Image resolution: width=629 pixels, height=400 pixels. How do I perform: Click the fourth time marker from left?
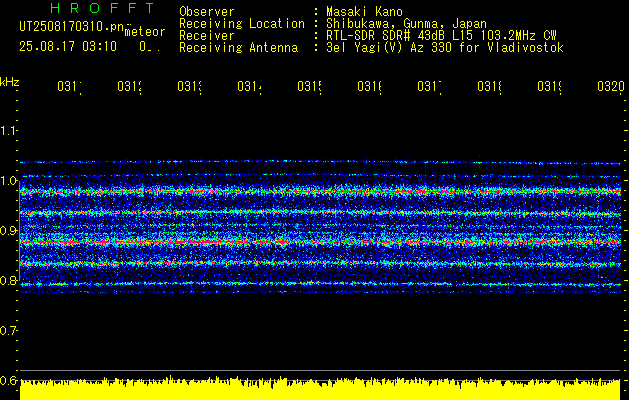pyautogui.click(x=250, y=86)
